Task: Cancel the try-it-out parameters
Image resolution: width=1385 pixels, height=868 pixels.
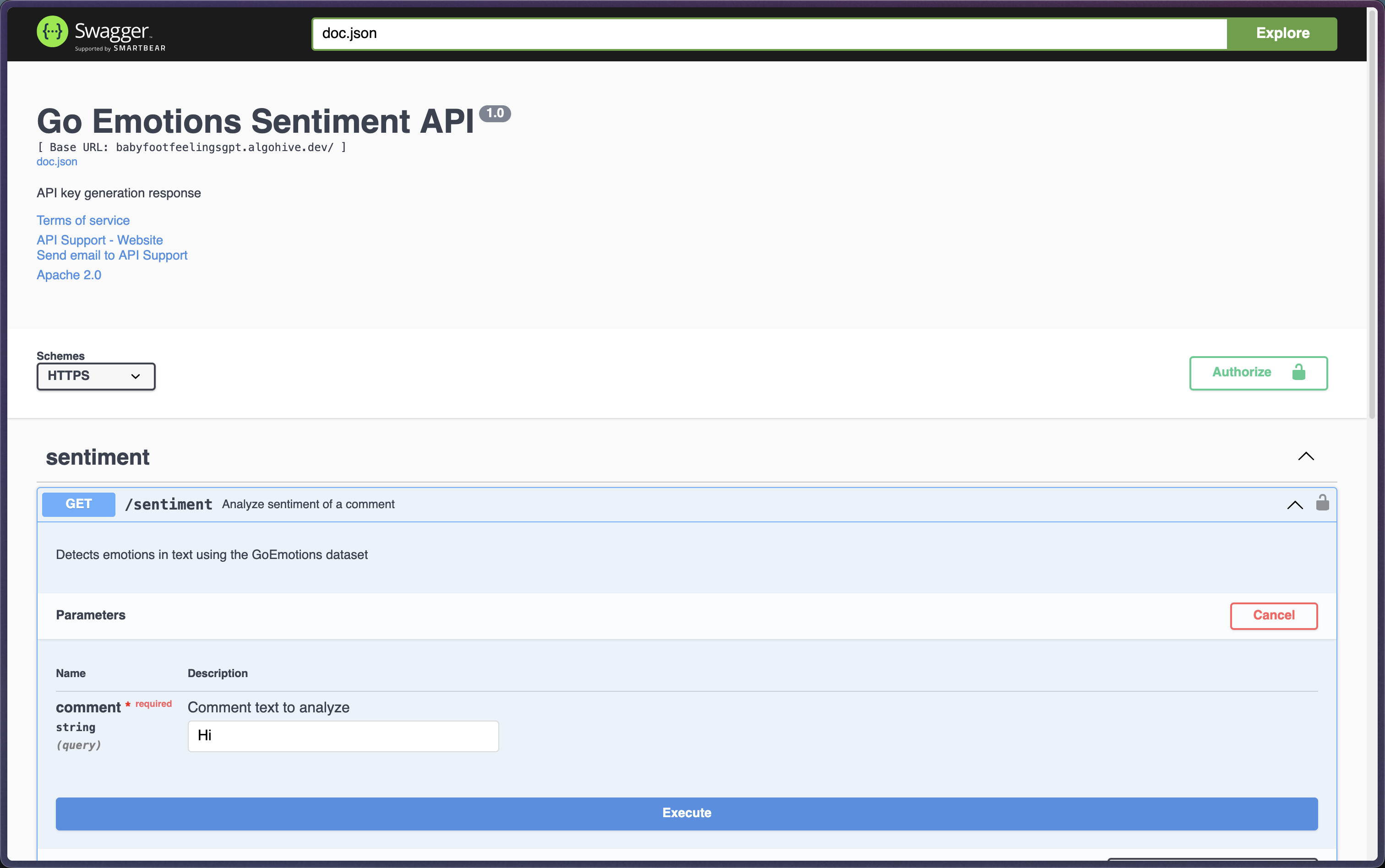Action: coord(1273,615)
